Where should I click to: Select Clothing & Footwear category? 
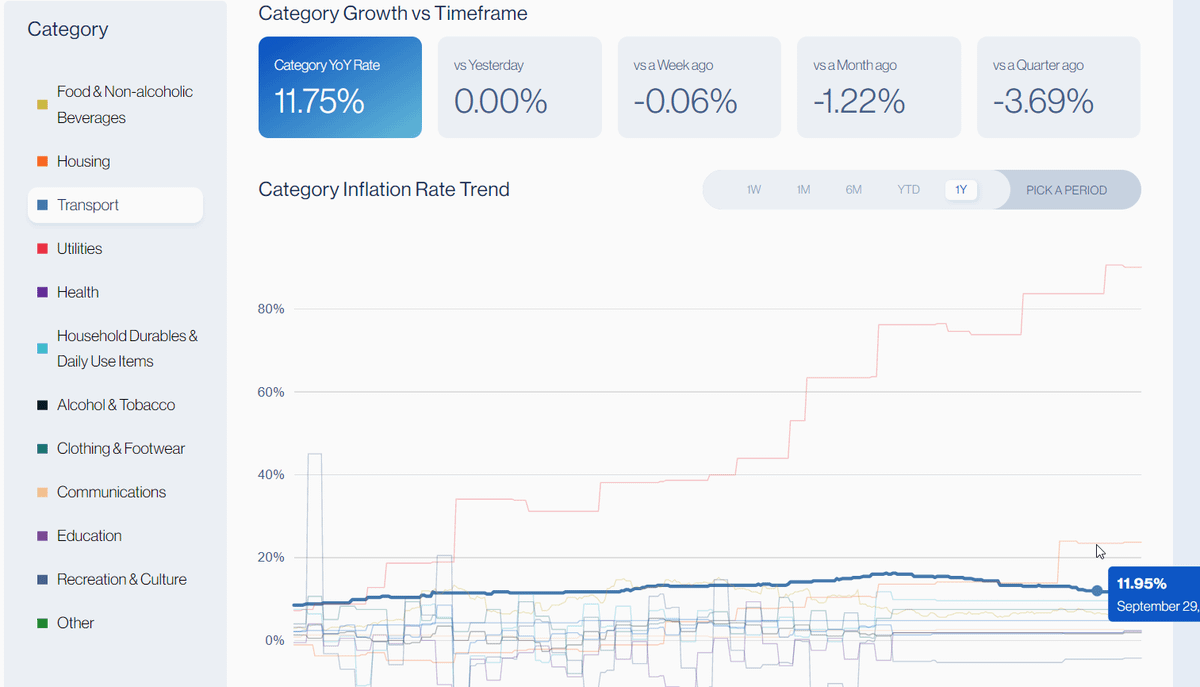pyautogui.click(x=120, y=448)
